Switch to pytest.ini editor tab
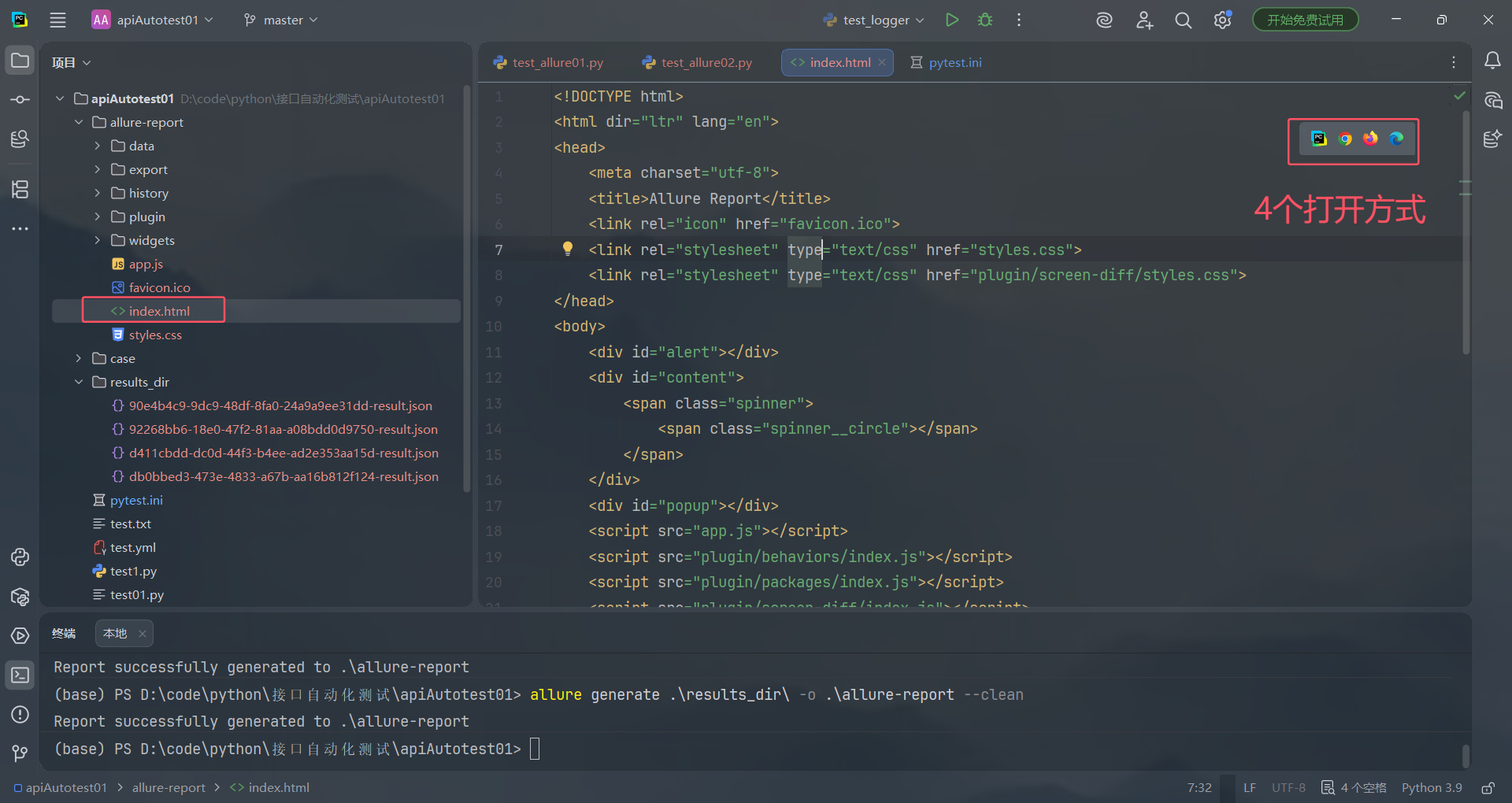The height and width of the screenshot is (803, 1512). pyautogui.click(x=946, y=63)
